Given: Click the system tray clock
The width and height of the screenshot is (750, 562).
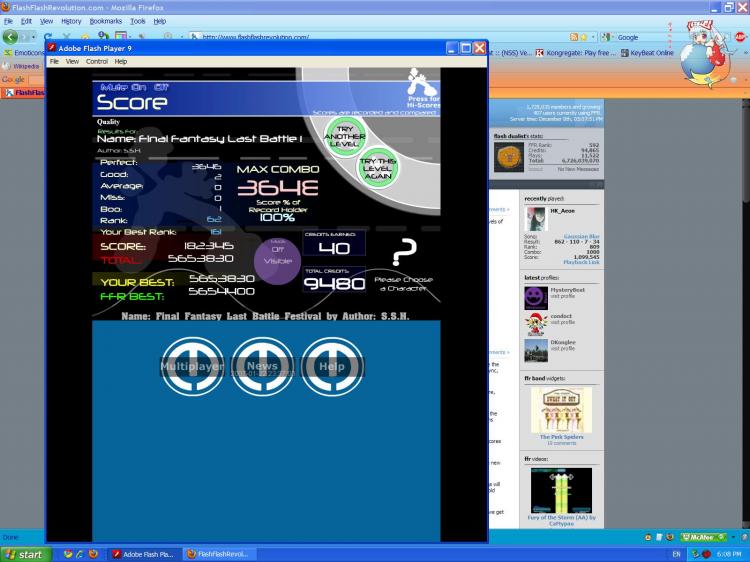Looking at the screenshot, I should (x=729, y=554).
